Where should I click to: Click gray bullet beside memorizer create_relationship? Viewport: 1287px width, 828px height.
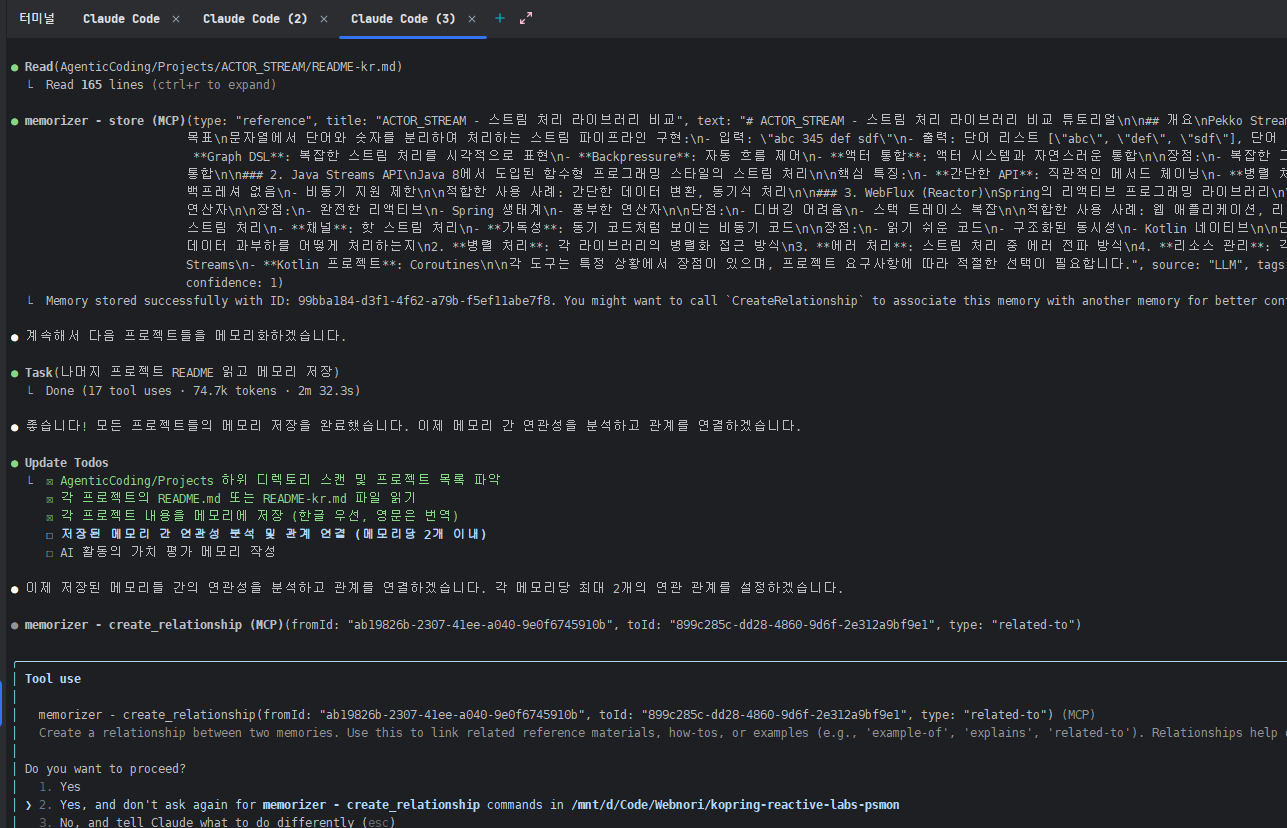(14, 625)
